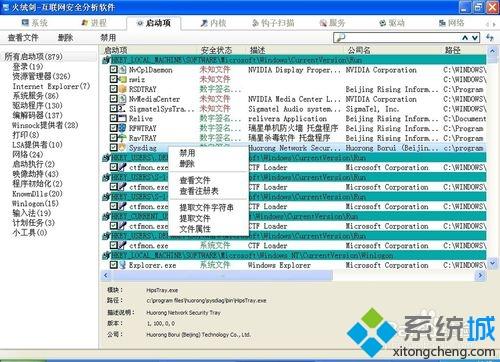
Task: Click the RavTRAY umbrella icon
Action: click(123, 138)
